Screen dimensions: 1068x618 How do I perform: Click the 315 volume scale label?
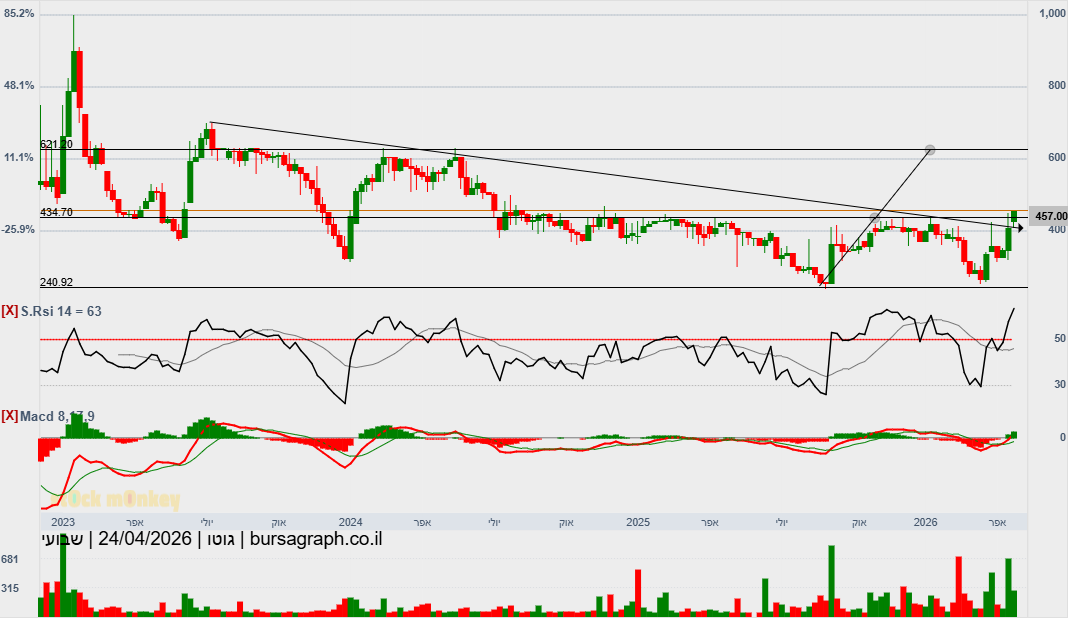[10, 589]
